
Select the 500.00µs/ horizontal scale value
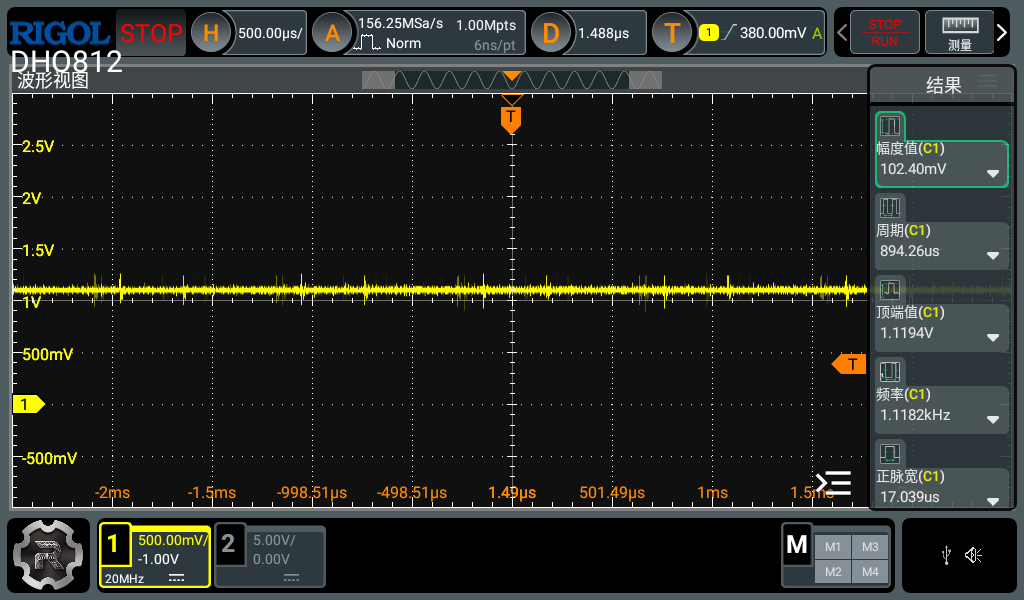270,33
